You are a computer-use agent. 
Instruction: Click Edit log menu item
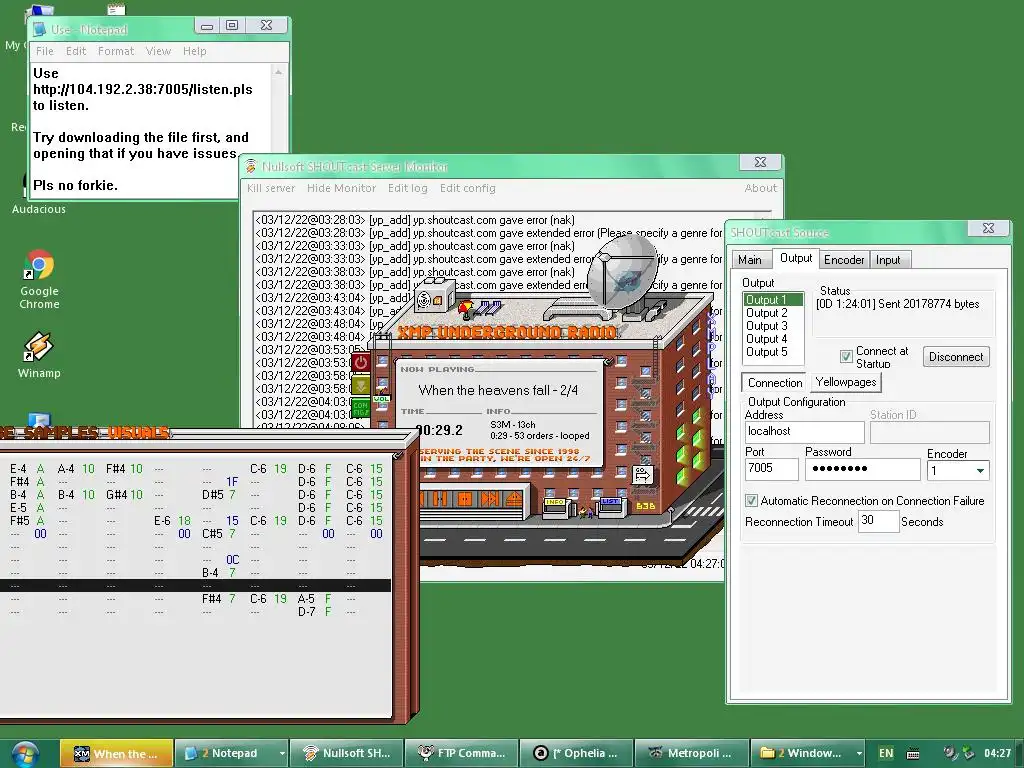pos(408,188)
